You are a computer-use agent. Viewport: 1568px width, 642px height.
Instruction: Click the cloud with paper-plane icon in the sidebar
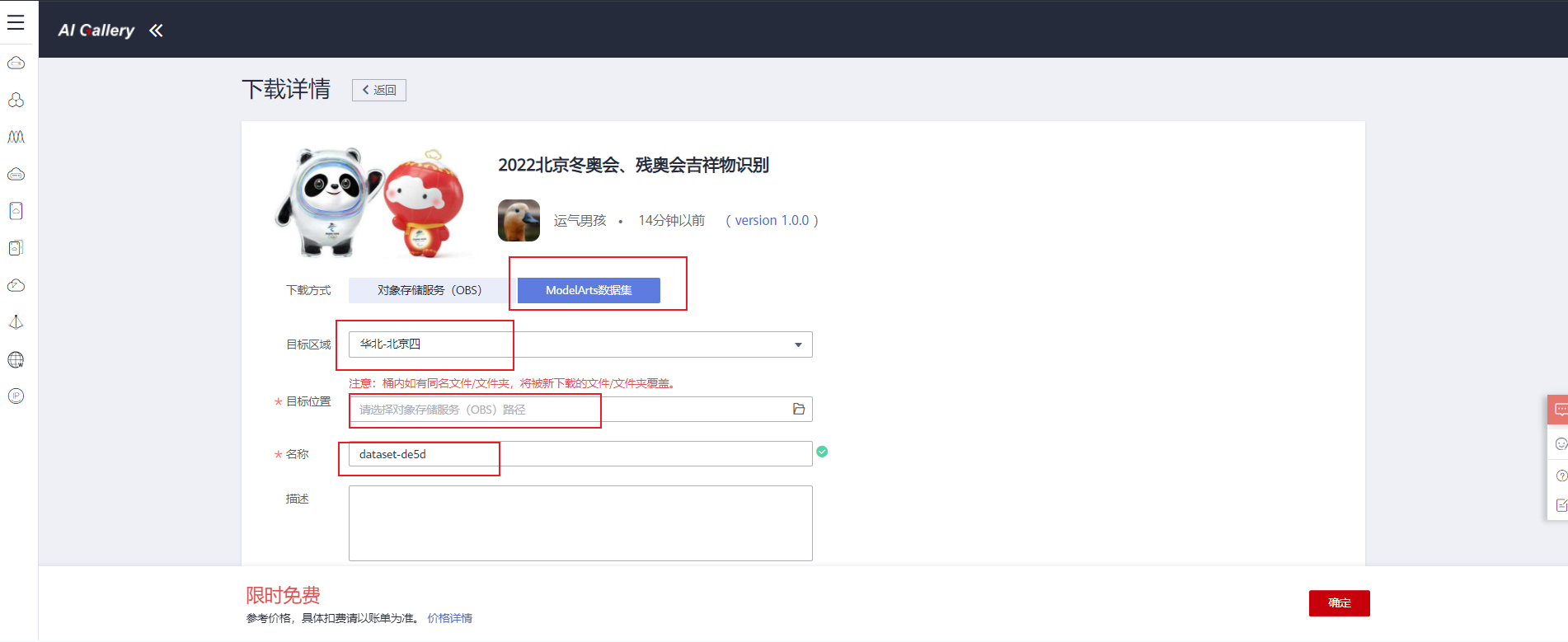pos(16,285)
